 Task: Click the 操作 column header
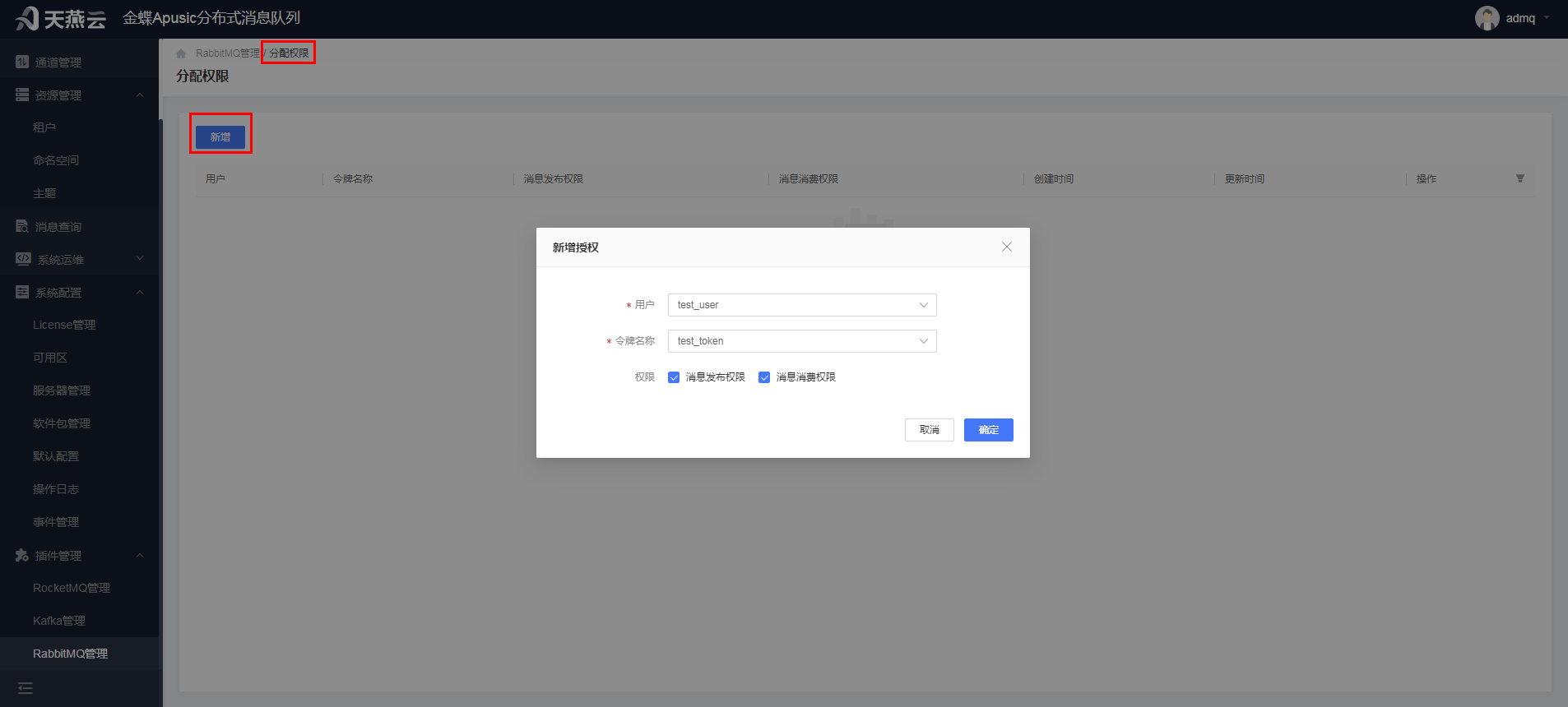point(1427,178)
